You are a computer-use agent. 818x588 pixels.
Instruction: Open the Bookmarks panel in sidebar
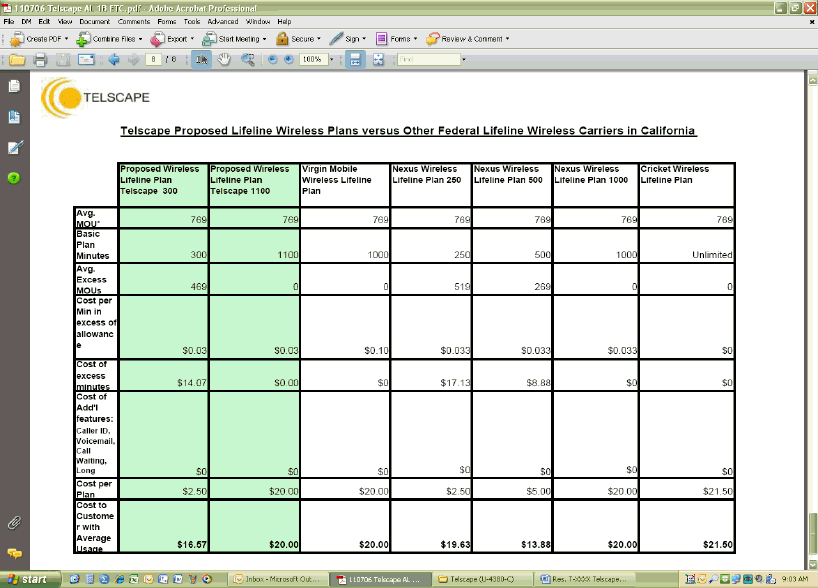[x=14, y=117]
